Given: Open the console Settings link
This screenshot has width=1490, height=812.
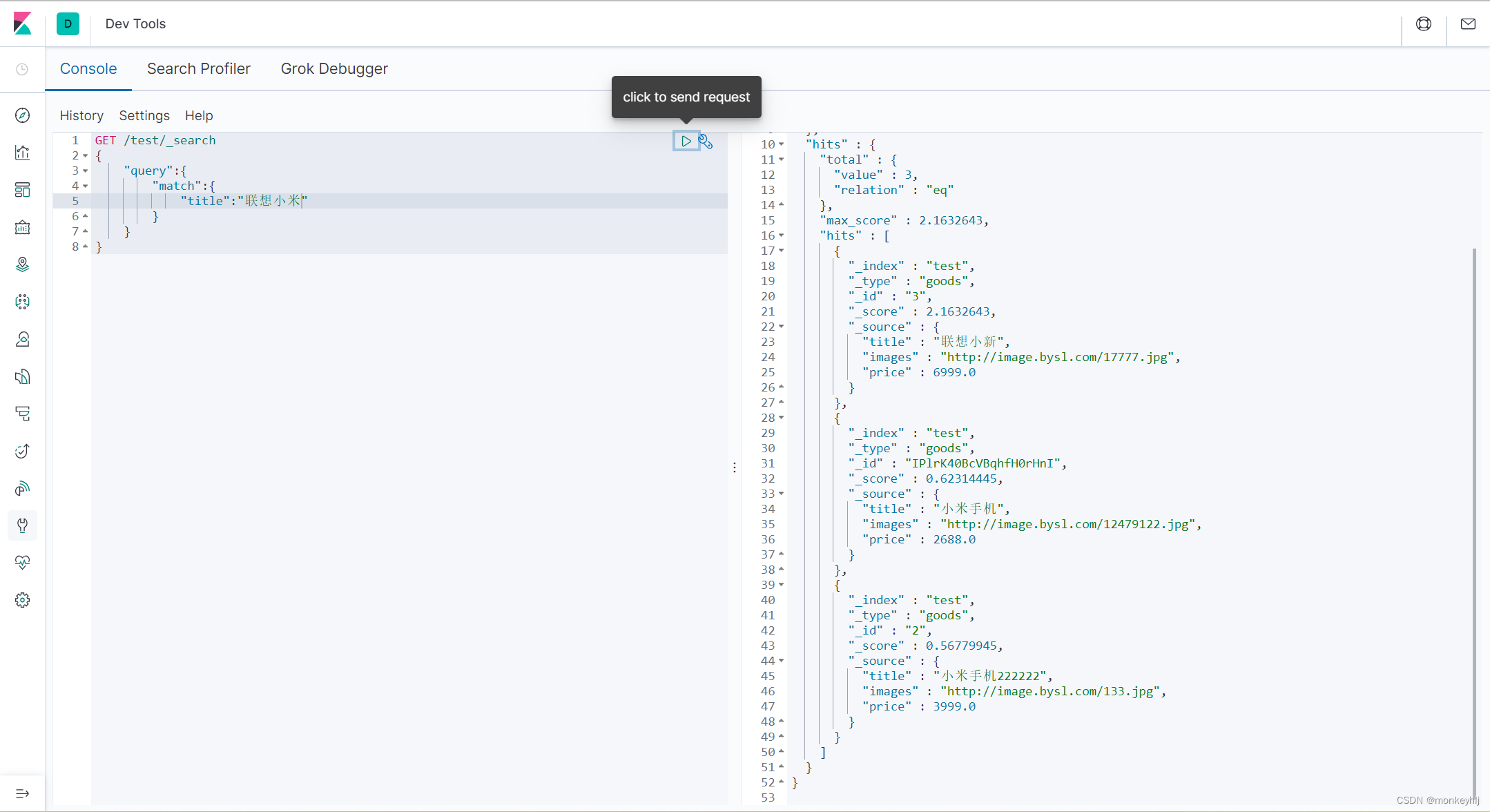Looking at the screenshot, I should pyautogui.click(x=144, y=115).
